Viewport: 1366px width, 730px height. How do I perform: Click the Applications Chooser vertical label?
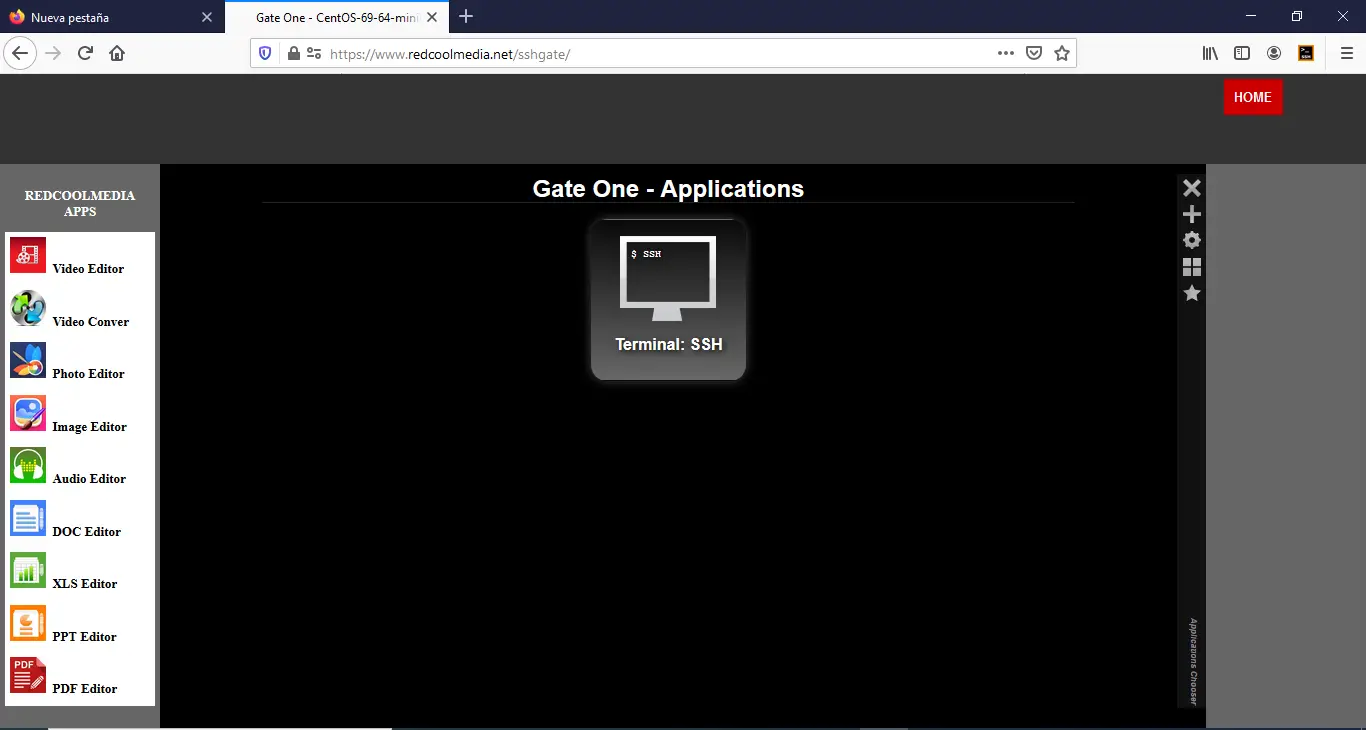[x=1193, y=661]
